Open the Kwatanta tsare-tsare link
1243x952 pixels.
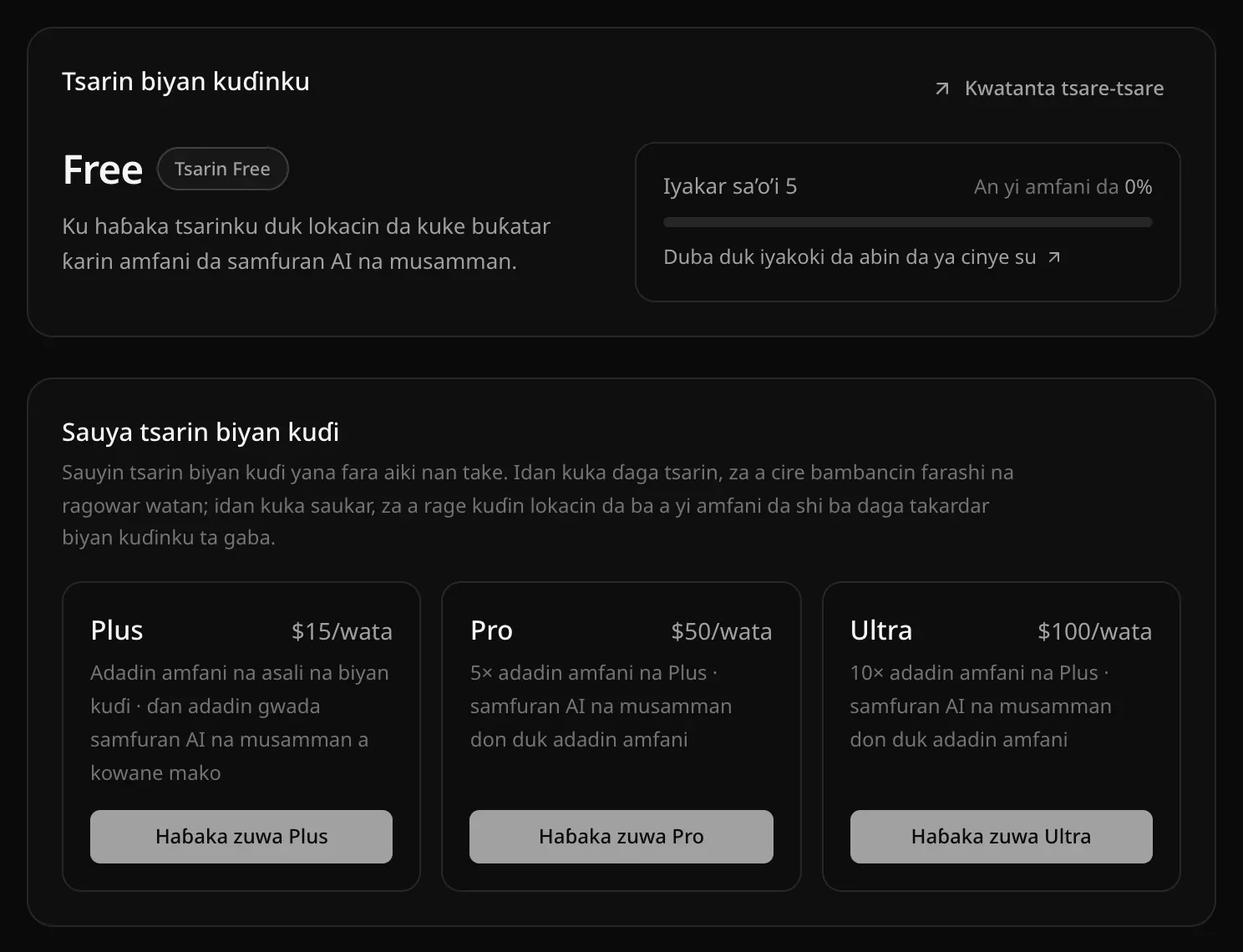[x=1049, y=89]
